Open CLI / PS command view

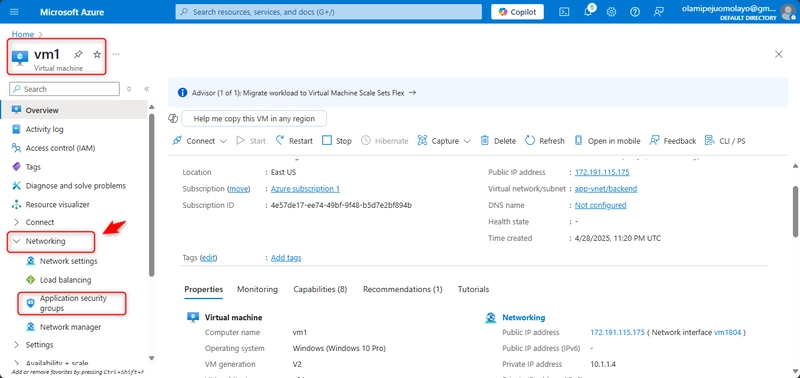click(x=725, y=141)
